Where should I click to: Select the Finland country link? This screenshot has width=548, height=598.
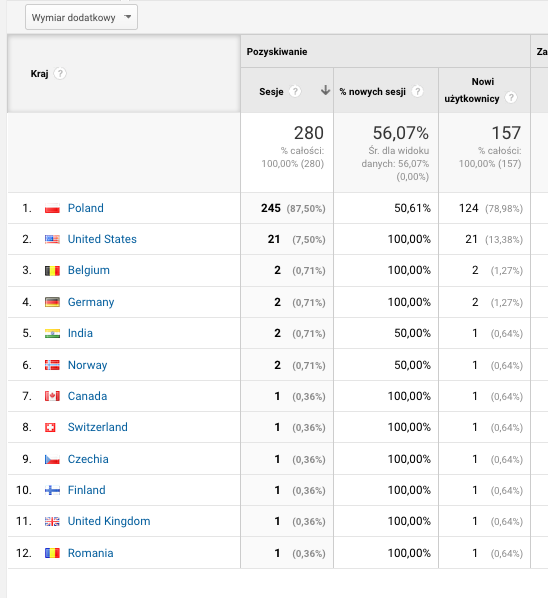87,490
